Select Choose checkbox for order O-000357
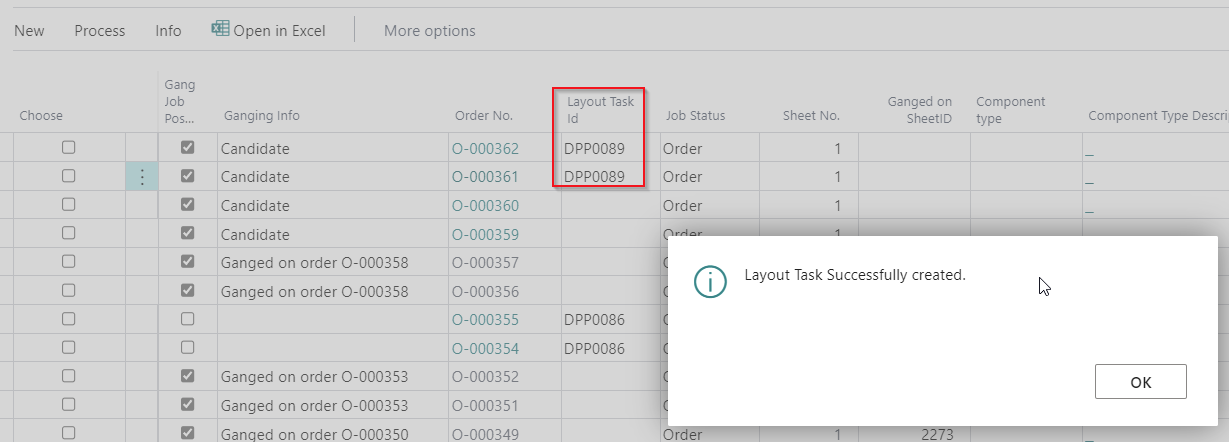 [68, 262]
